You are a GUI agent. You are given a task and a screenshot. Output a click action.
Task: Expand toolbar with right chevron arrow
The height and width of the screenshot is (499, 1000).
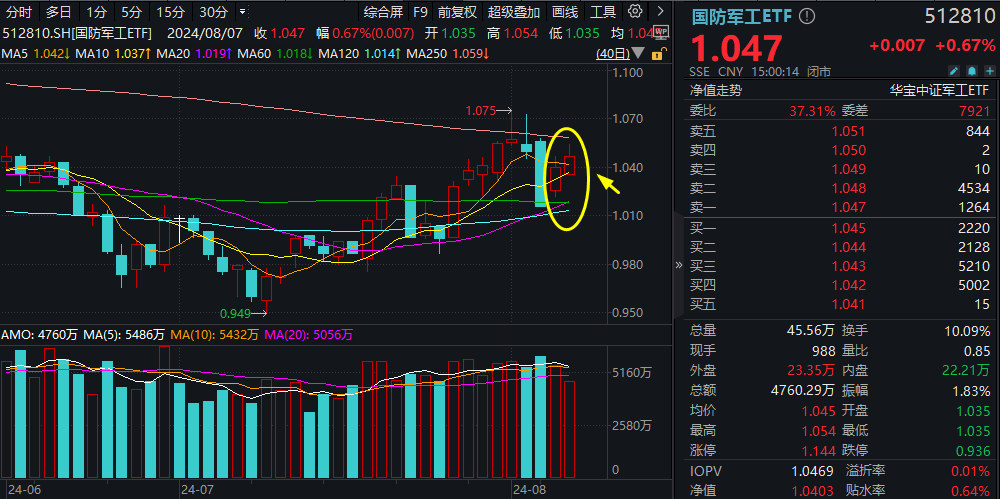coord(660,12)
